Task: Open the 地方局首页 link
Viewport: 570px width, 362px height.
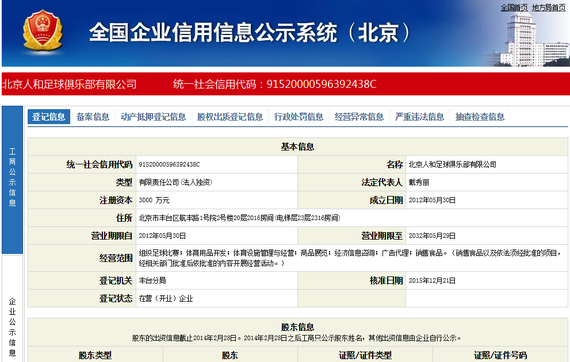Action: [x=549, y=8]
